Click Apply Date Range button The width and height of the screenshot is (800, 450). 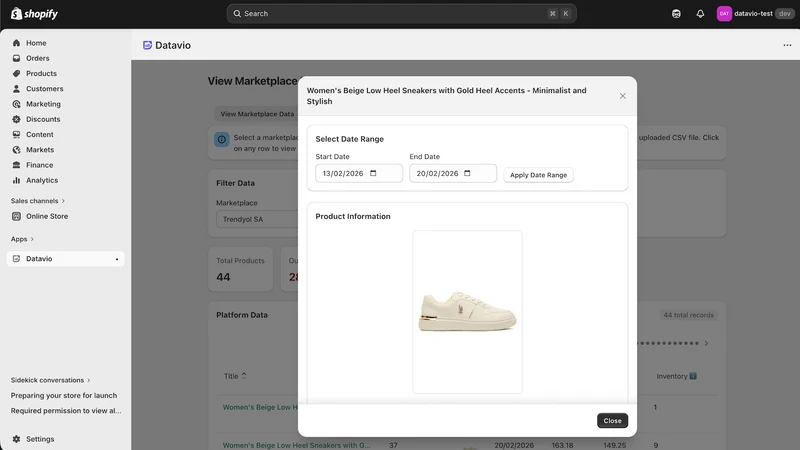(x=538, y=175)
